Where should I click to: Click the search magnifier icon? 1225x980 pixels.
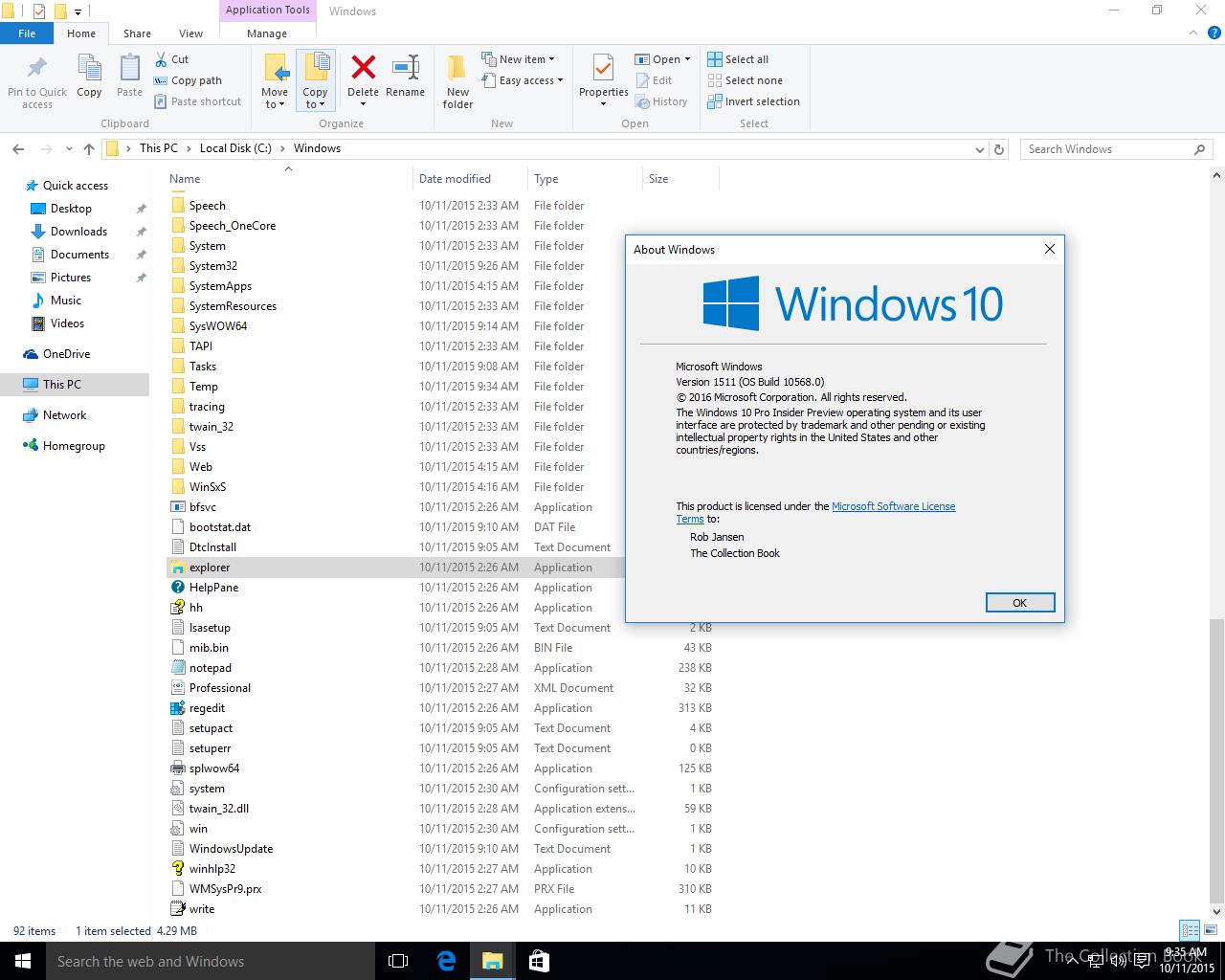1200,149
